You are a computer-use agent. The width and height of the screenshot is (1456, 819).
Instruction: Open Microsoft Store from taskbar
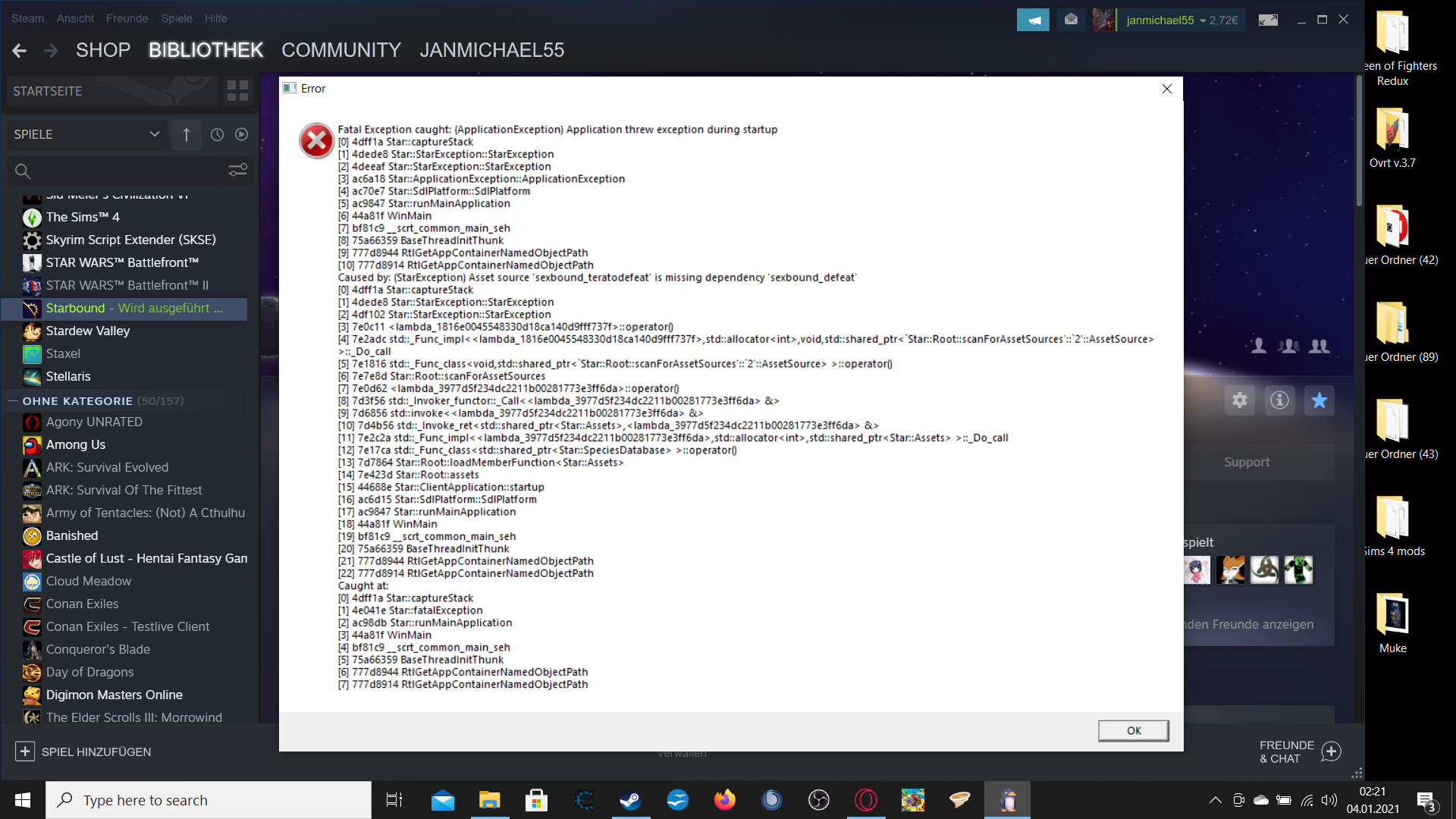pos(536,800)
